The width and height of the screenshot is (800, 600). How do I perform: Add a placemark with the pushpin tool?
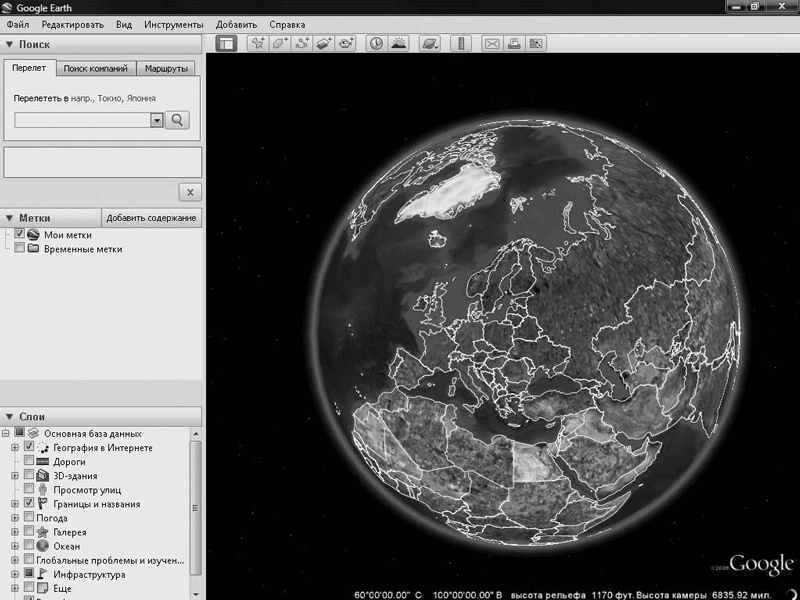coord(258,43)
